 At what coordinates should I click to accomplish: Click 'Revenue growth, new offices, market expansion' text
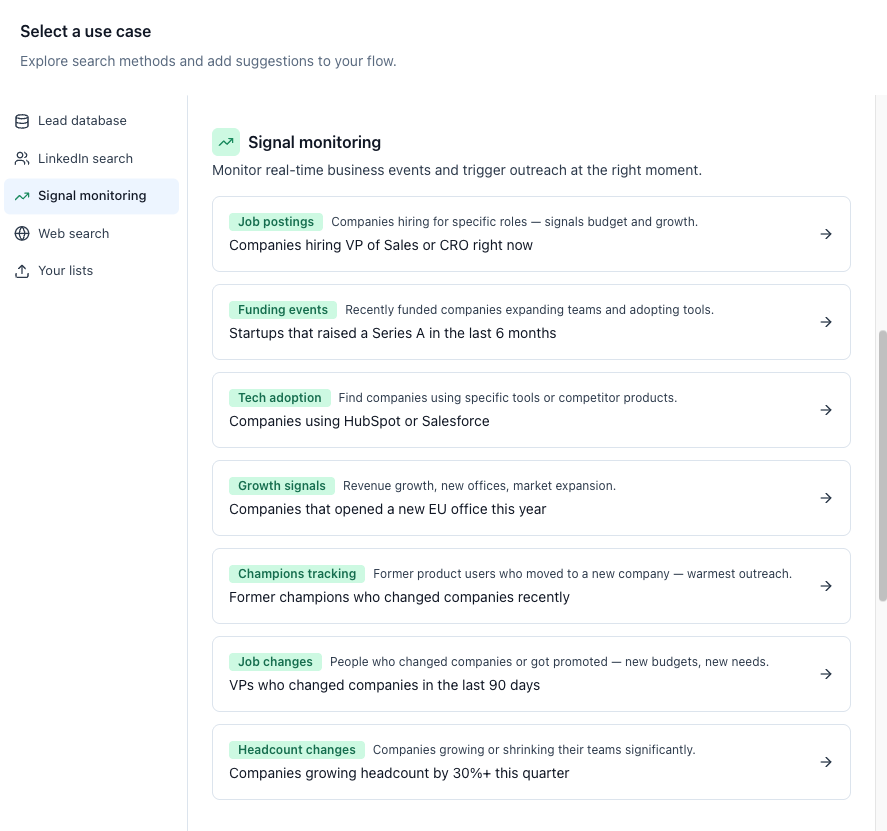pos(479,486)
